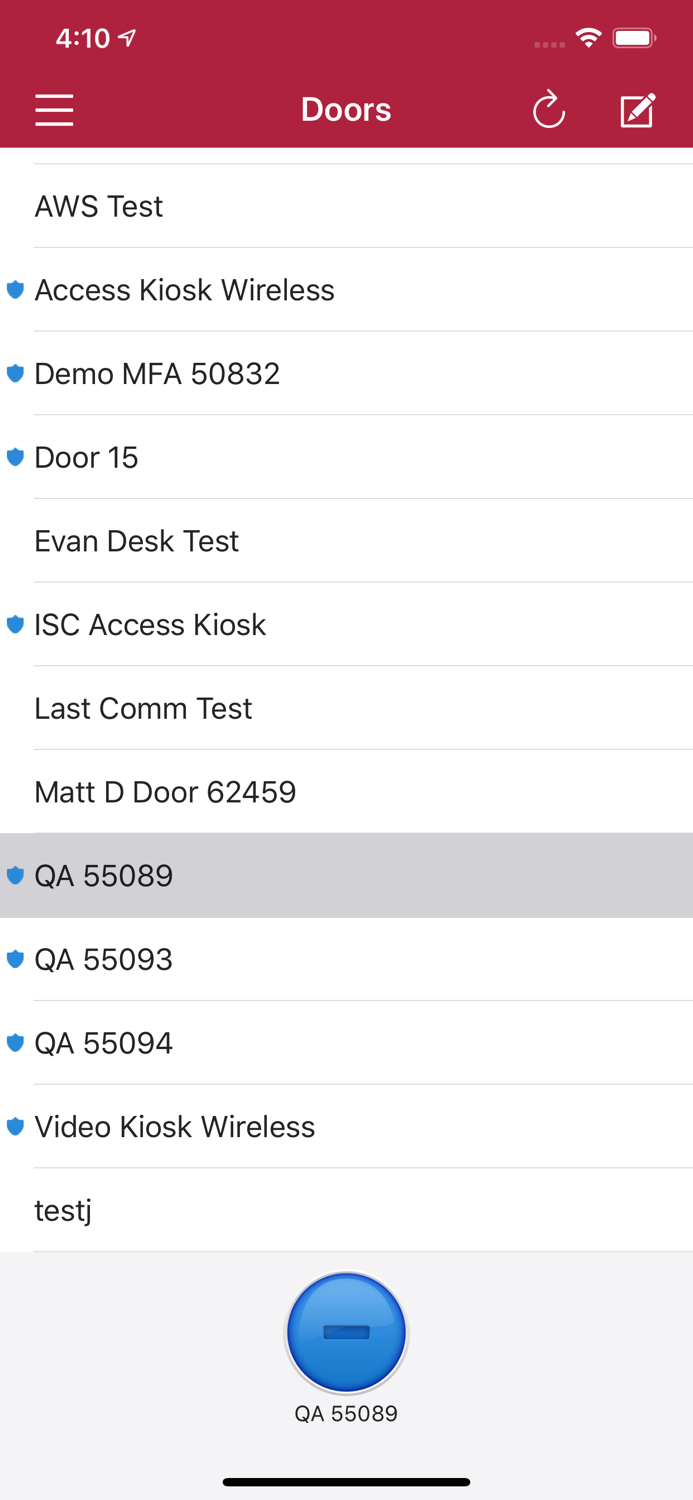Tap the Wi-Fi icon in the status bar
This screenshot has width=693, height=1500.
[589, 37]
